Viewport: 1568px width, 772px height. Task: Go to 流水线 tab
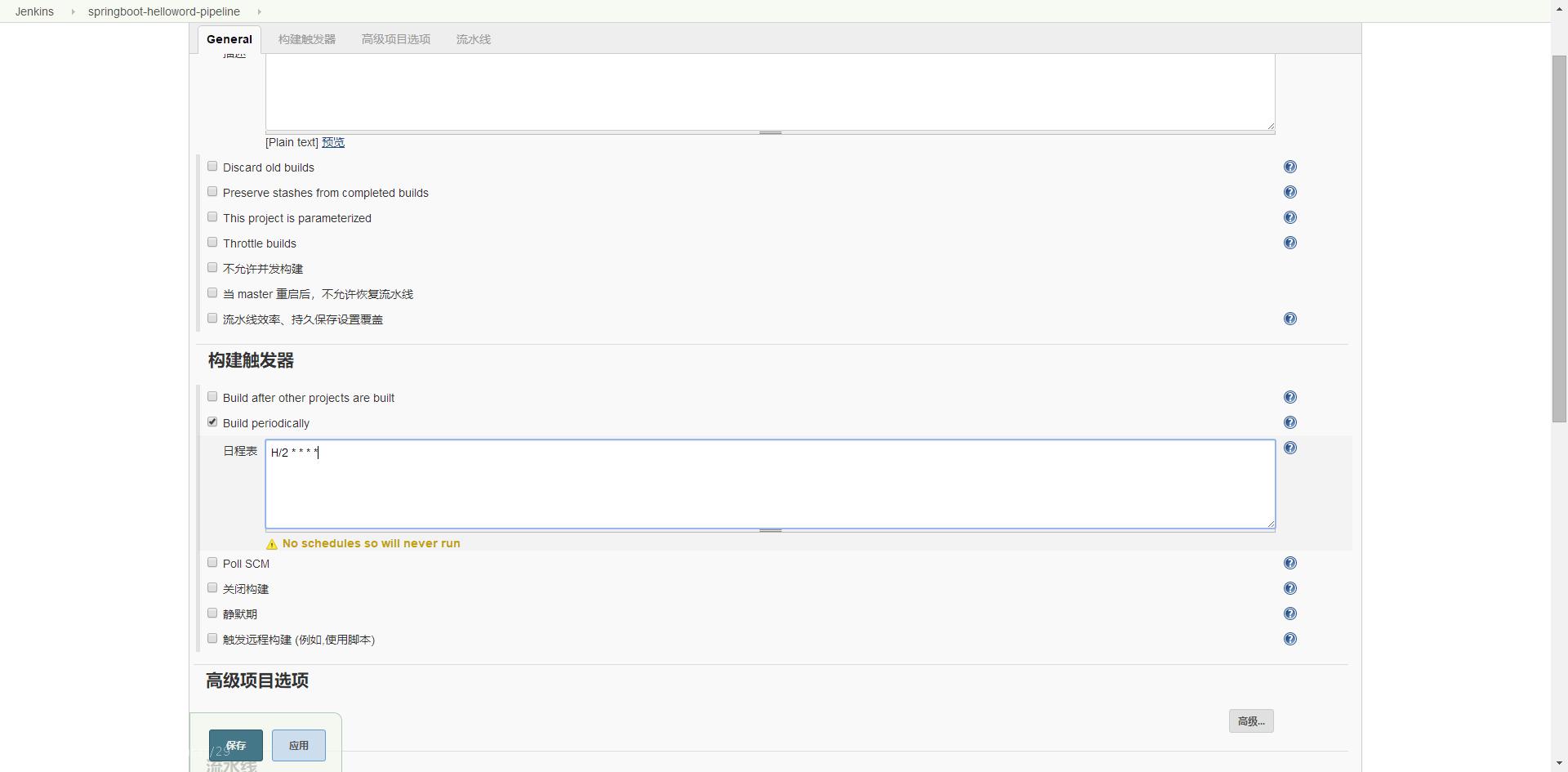[474, 39]
